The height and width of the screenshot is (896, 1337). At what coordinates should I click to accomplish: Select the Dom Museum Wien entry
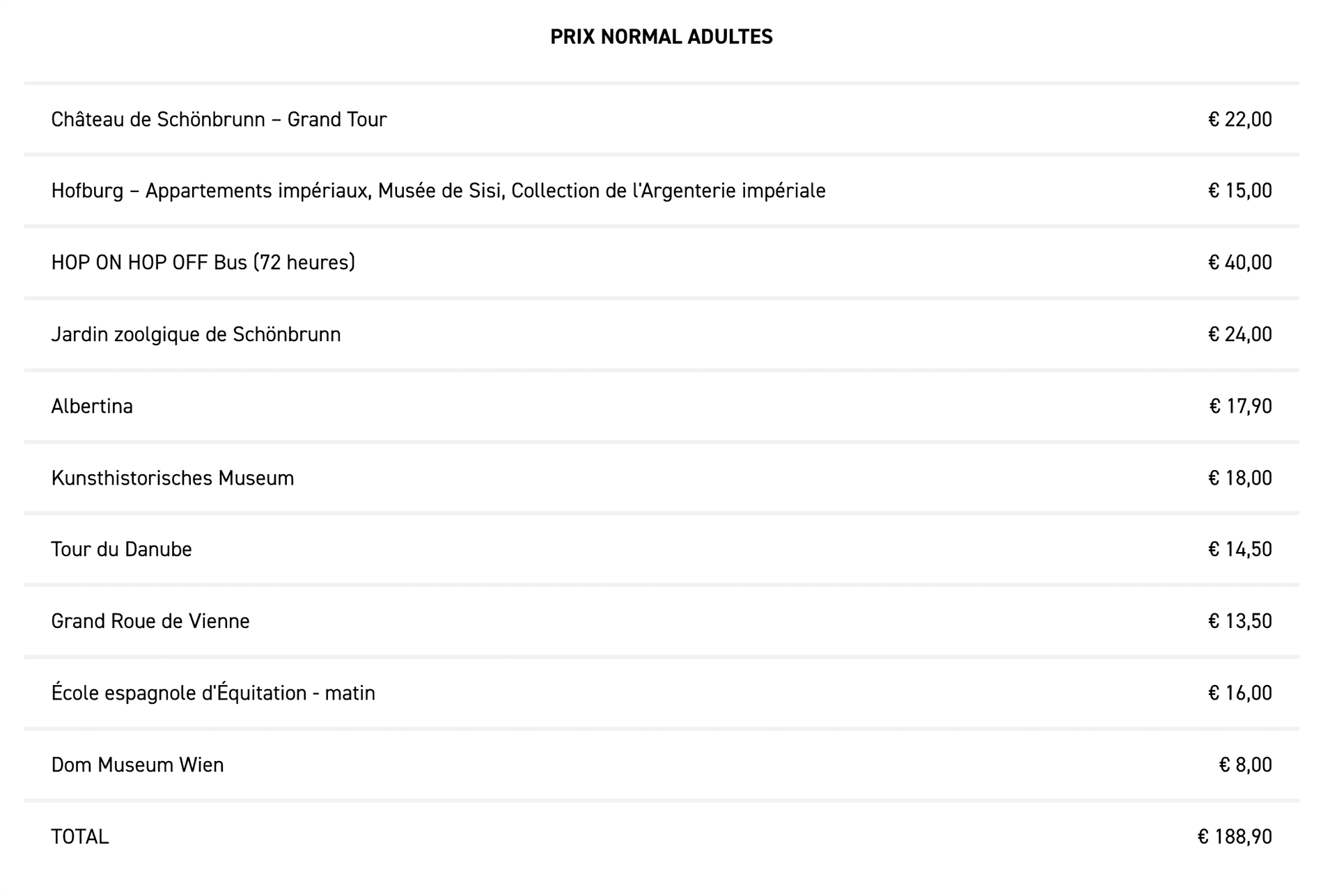(x=137, y=765)
